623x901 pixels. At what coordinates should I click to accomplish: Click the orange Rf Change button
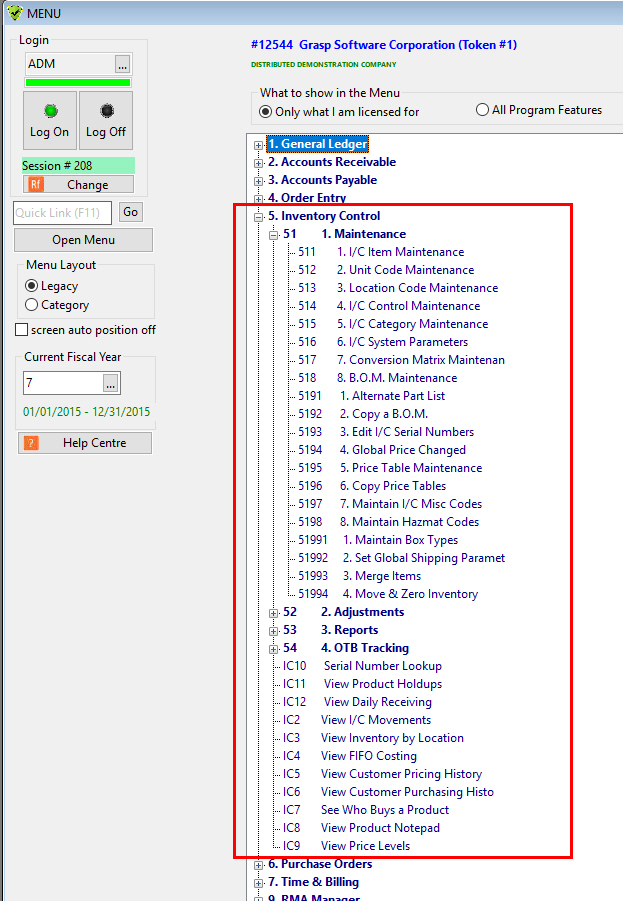[78, 184]
